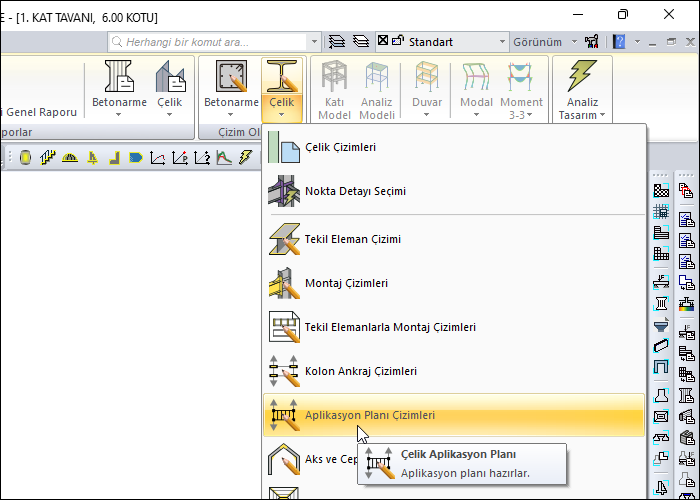Viewport: 700px width, 500px height.
Task: Select the yellow height-marker 'h' icon
Action: (x=92, y=158)
